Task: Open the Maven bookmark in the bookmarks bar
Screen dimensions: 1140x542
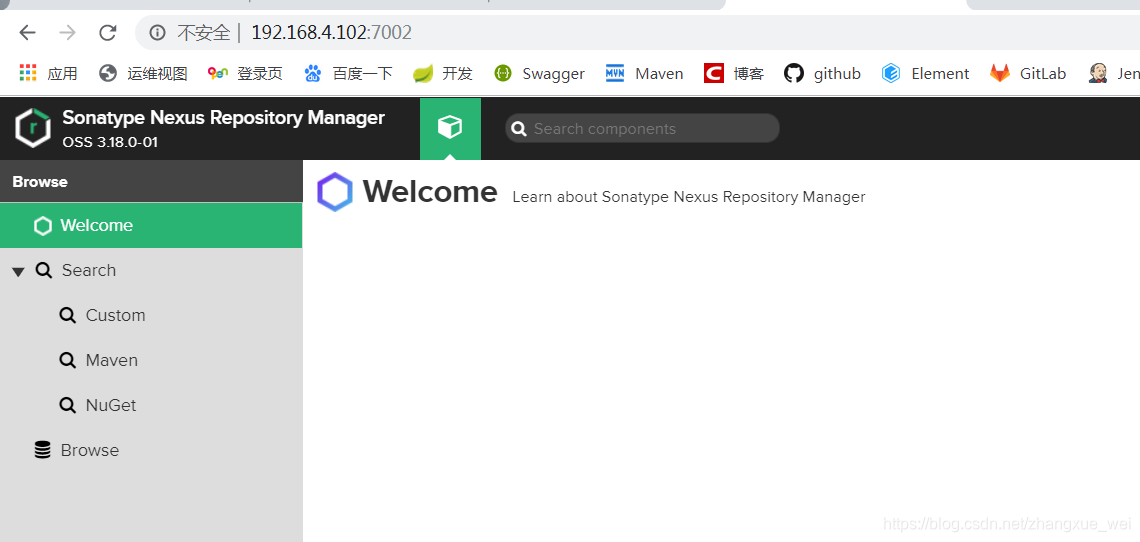Action: point(644,73)
